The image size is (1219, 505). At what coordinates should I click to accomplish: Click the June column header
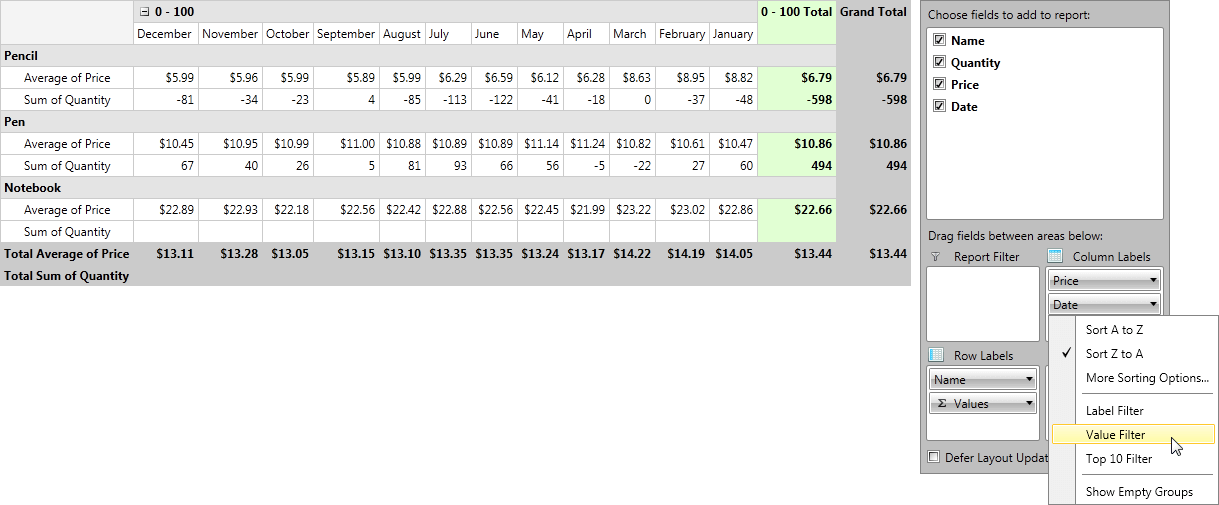click(494, 34)
